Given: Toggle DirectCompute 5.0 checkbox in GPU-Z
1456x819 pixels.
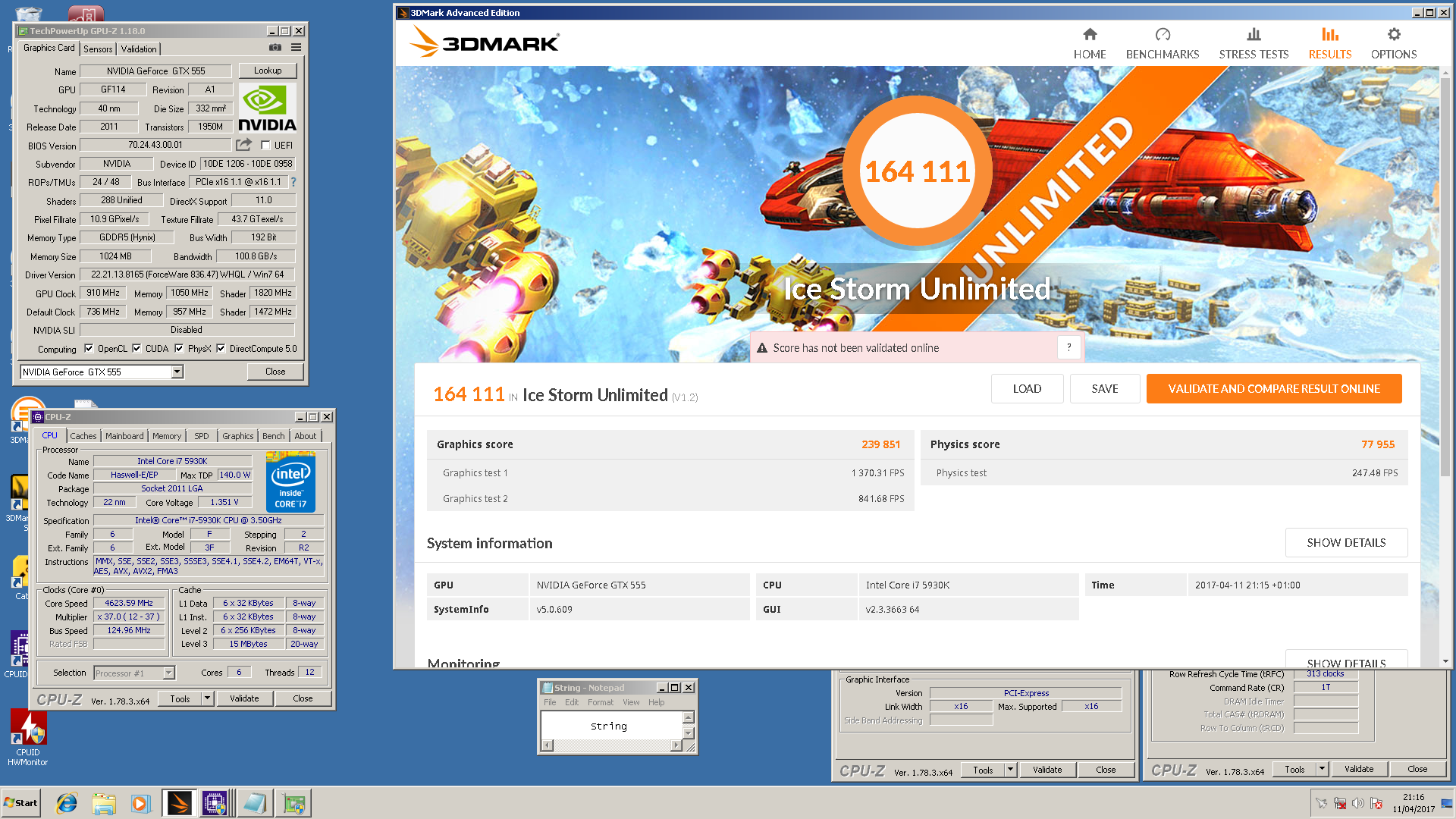Looking at the screenshot, I should click(221, 349).
